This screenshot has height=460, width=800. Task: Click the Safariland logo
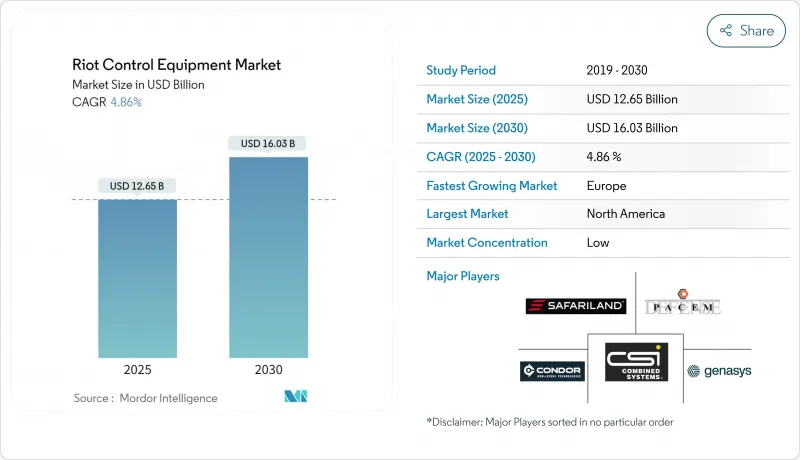tap(576, 306)
